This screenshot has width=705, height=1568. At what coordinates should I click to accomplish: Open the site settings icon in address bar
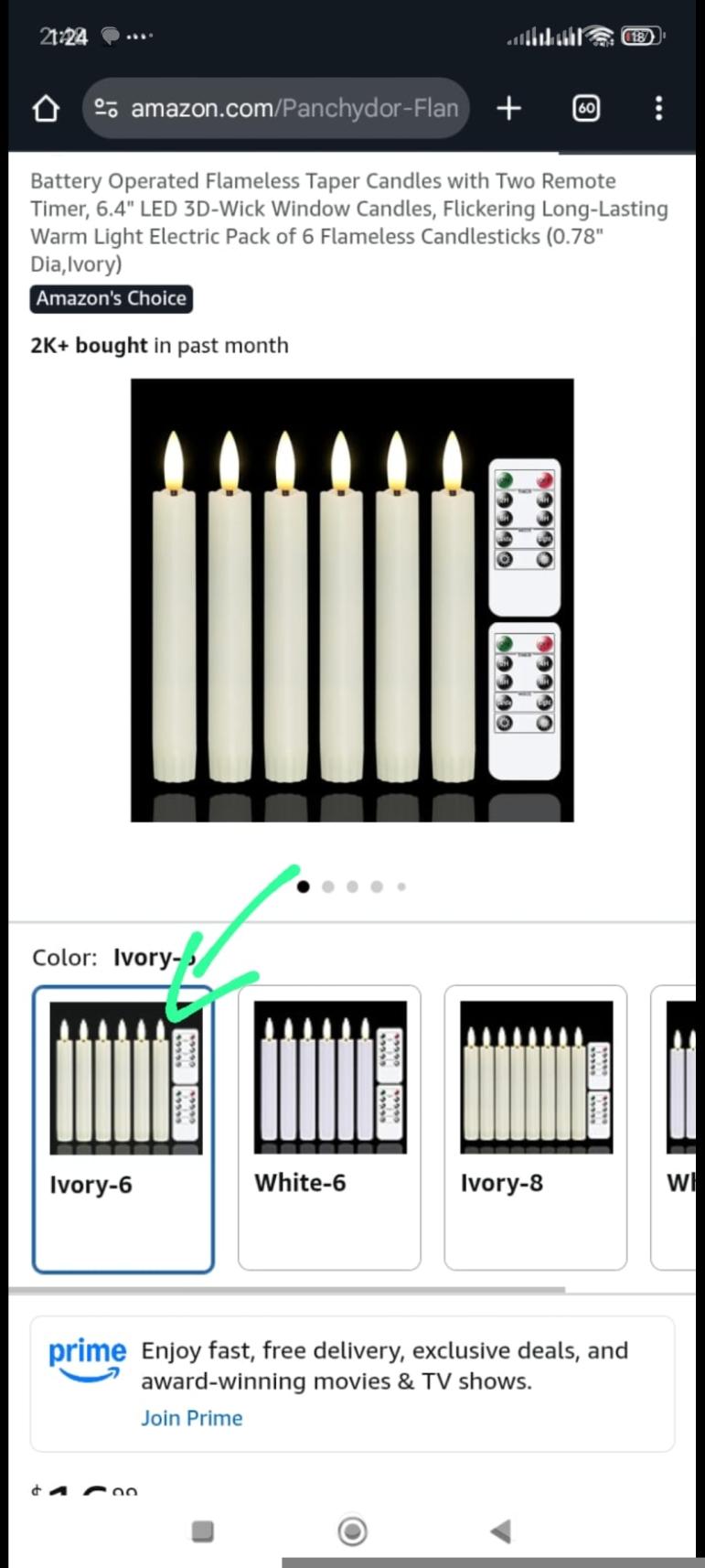[106, 109]
